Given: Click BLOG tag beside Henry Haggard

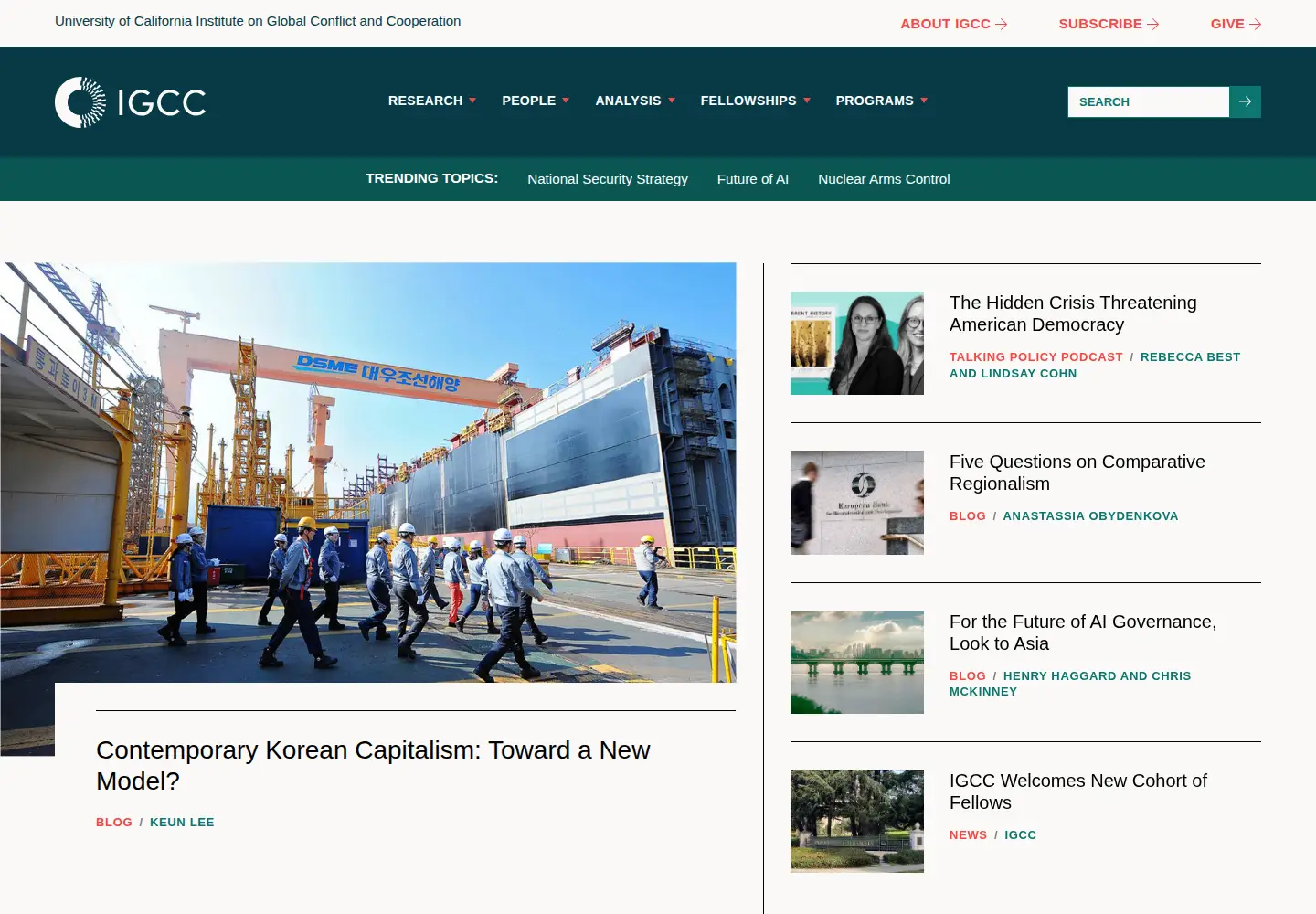Looking at the screenshot, I should [x=968, y=676].
